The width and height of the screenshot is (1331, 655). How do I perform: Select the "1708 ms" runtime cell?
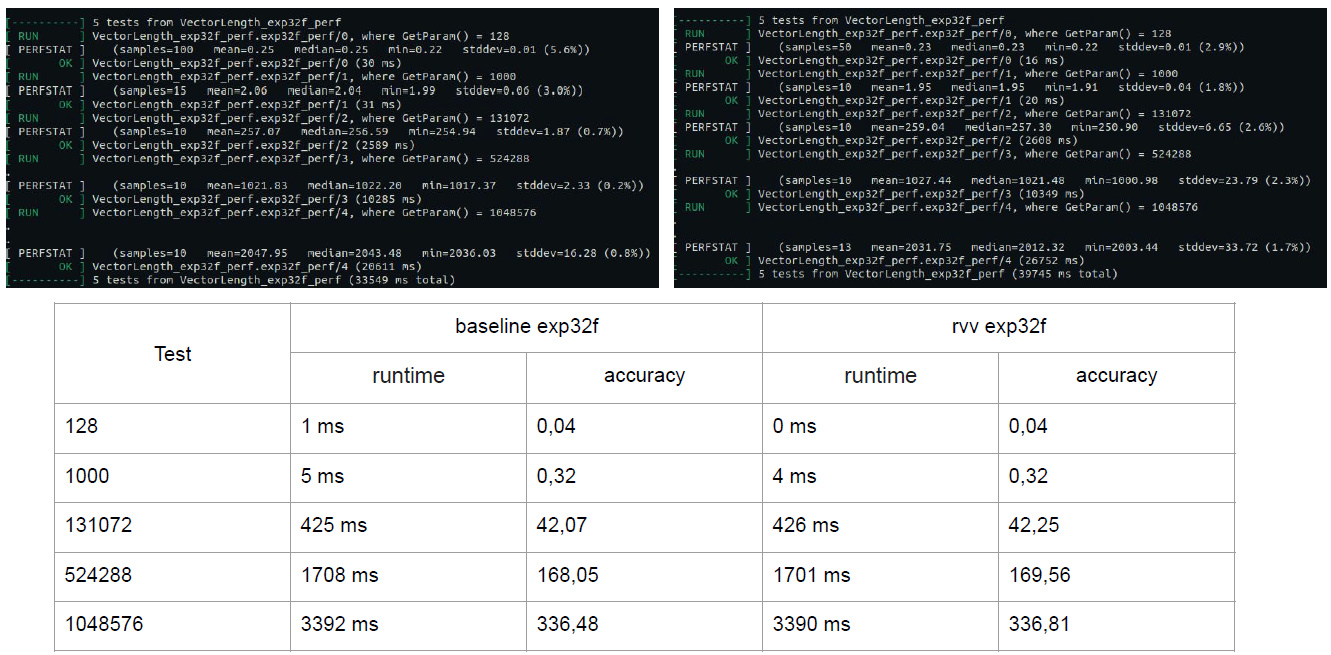[x=408, y=575]
